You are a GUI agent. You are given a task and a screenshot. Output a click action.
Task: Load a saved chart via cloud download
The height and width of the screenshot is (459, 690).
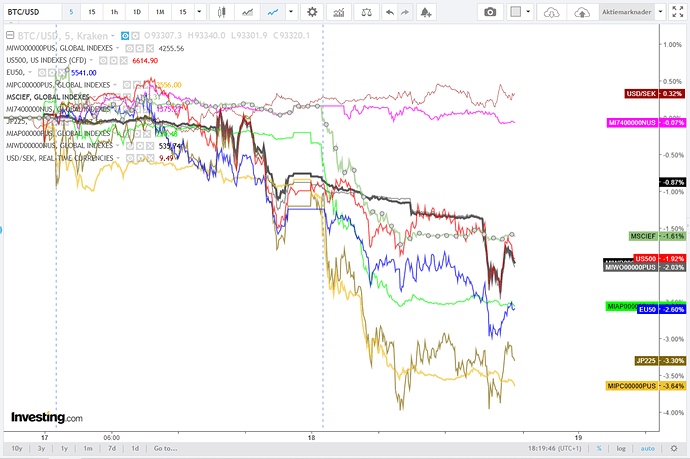[x=551, y=12]
